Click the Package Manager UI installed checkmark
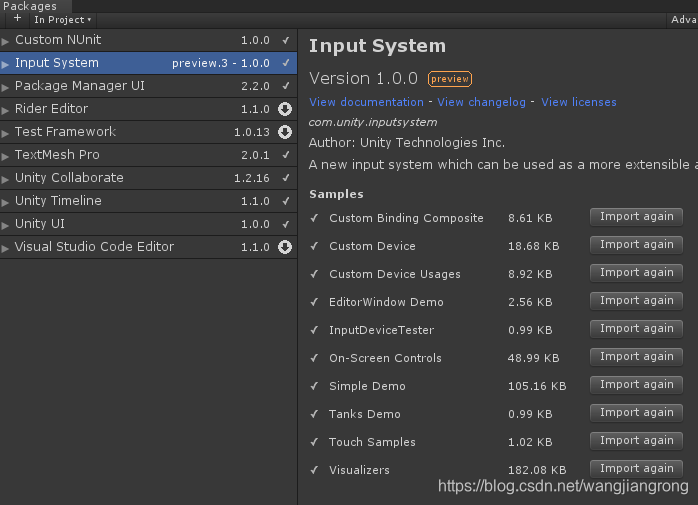The image size is (698, 505). tap(286, 86)
